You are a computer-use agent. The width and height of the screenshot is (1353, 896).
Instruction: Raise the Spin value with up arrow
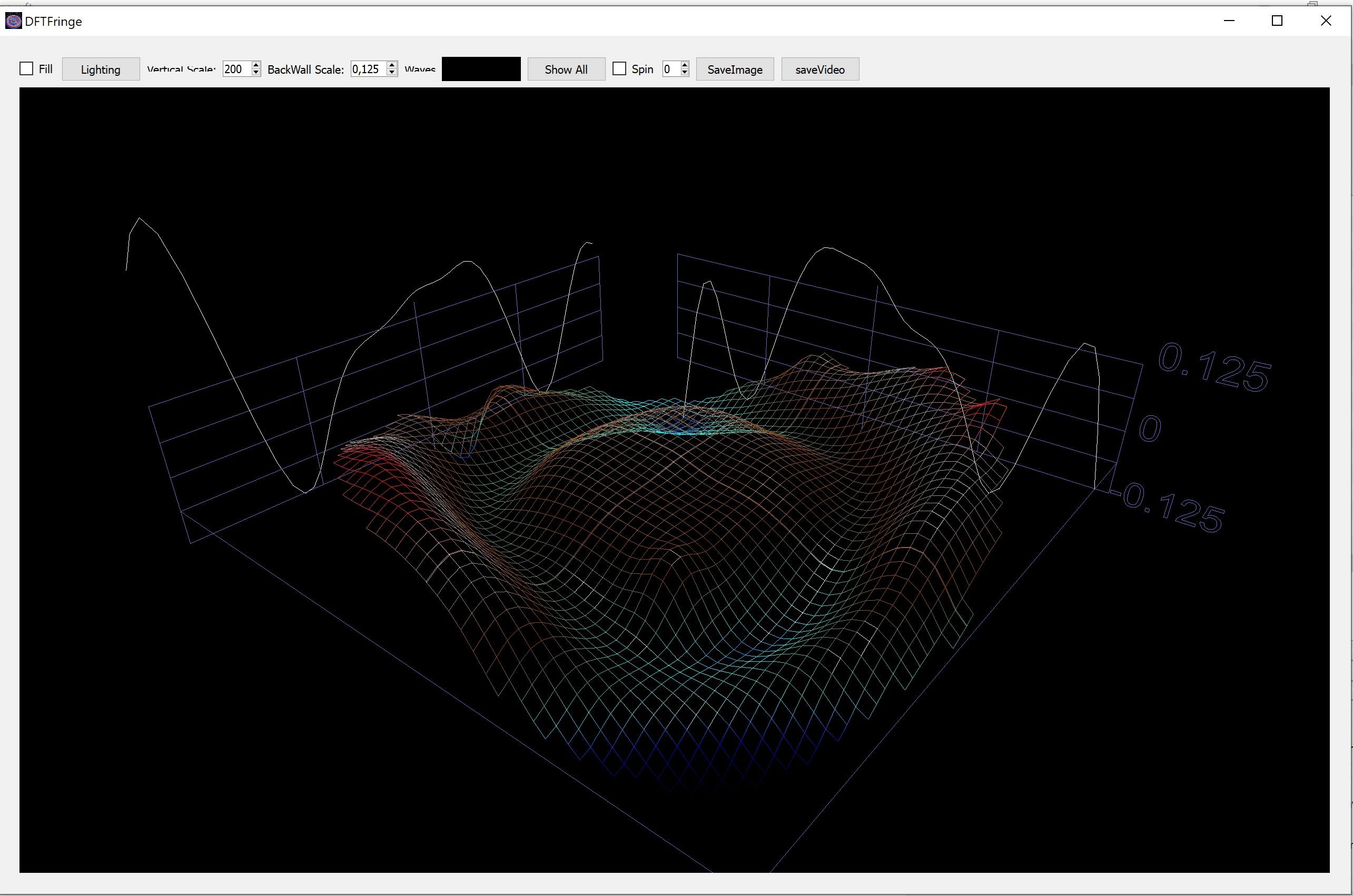(x=685, y=65)
